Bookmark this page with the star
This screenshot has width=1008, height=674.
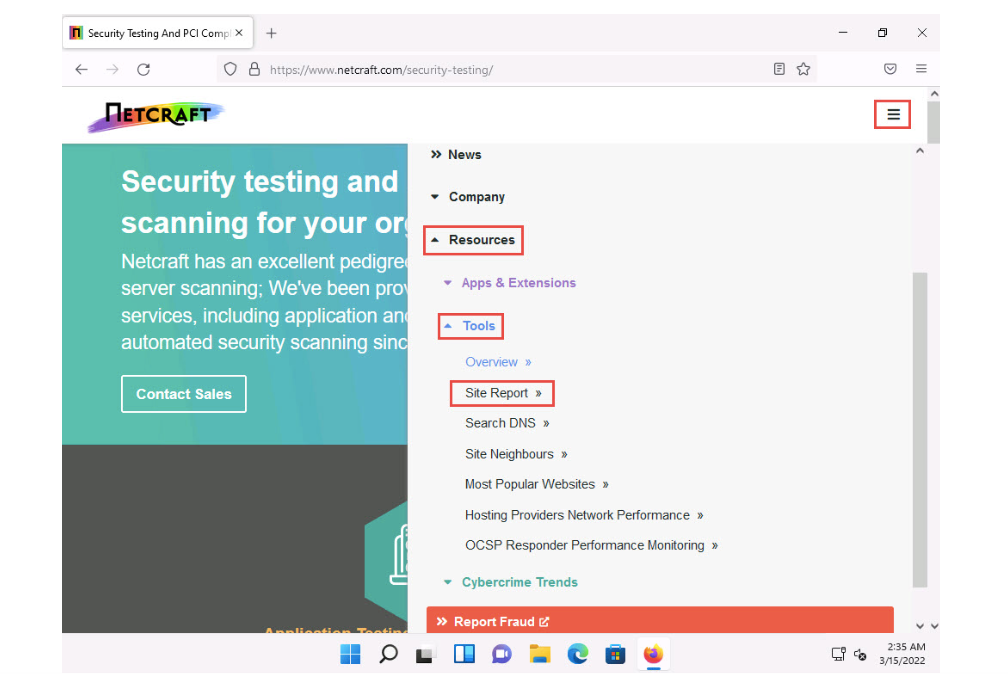(x=804, y=69)
